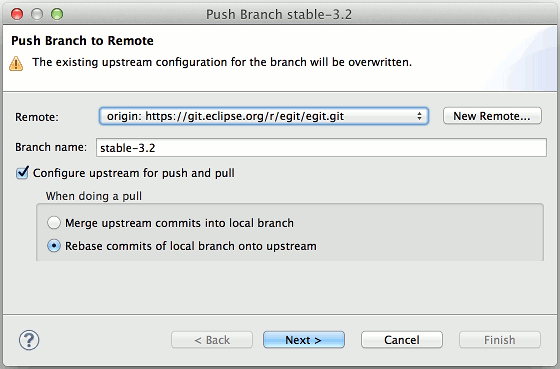
Task: Click the warning triangle icon
Action: click(x=16, y=64)
